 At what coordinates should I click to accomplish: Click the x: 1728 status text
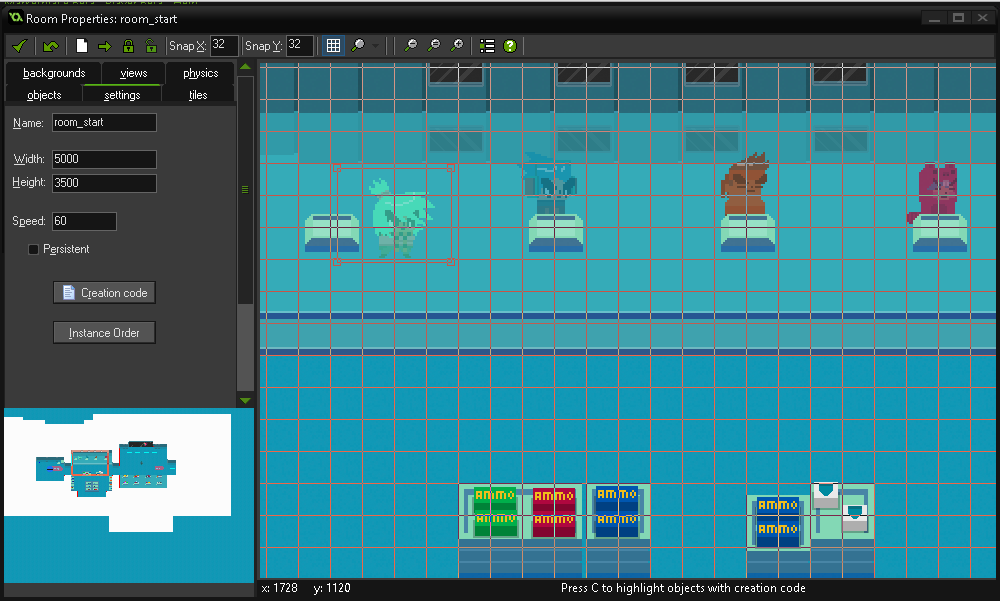point(279,588)
